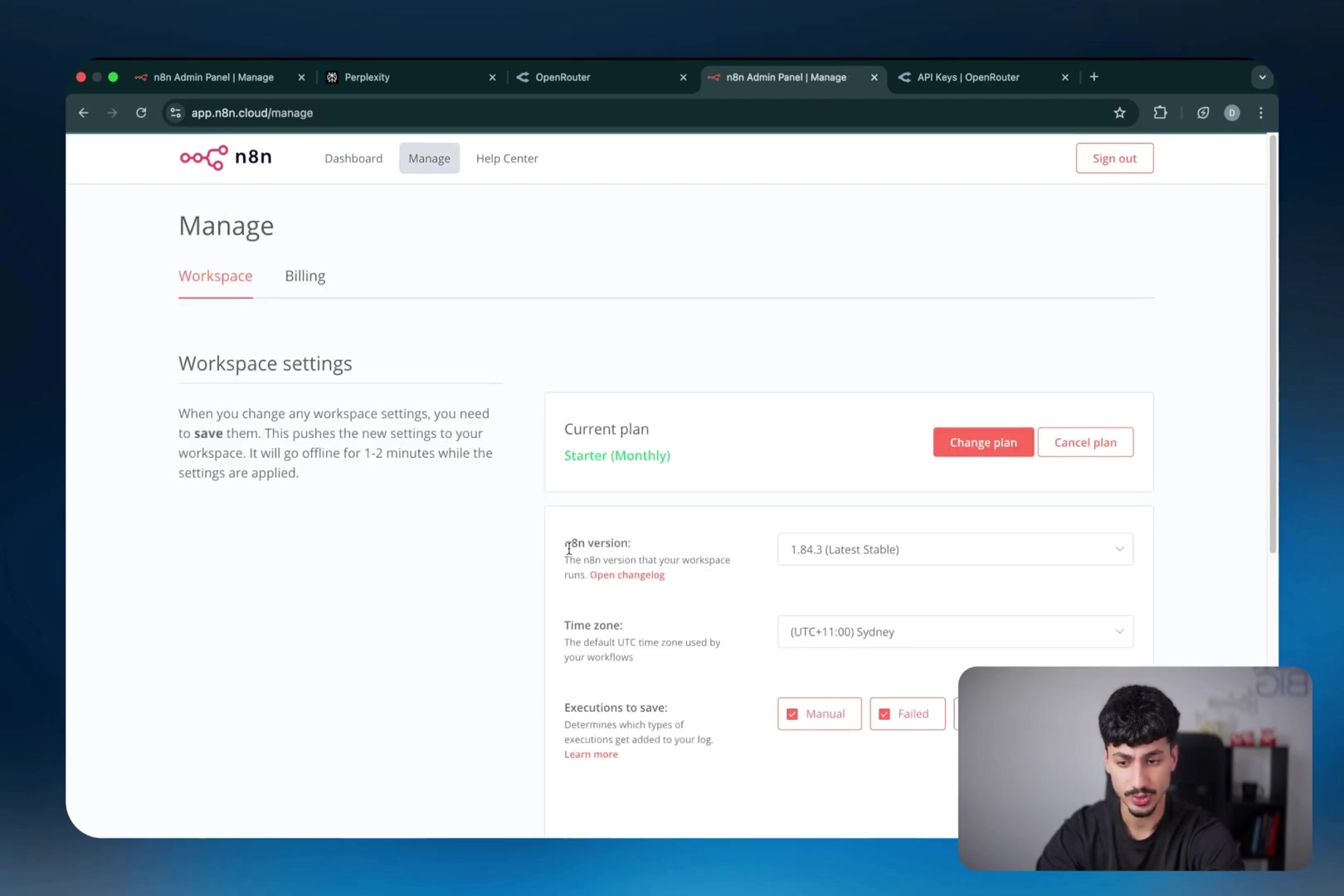Open the Chrome profile avatar D
Image resolution: width=1344 pixels, height=896 pixels.
point(1232,113)
